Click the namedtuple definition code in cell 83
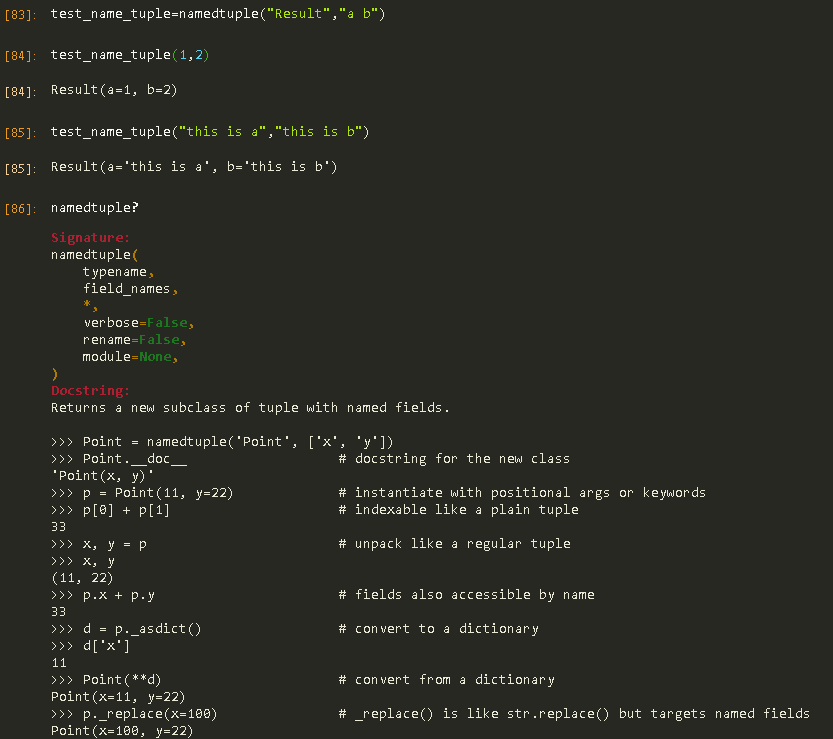The image size is (833, 739). [x=218, y=14]
